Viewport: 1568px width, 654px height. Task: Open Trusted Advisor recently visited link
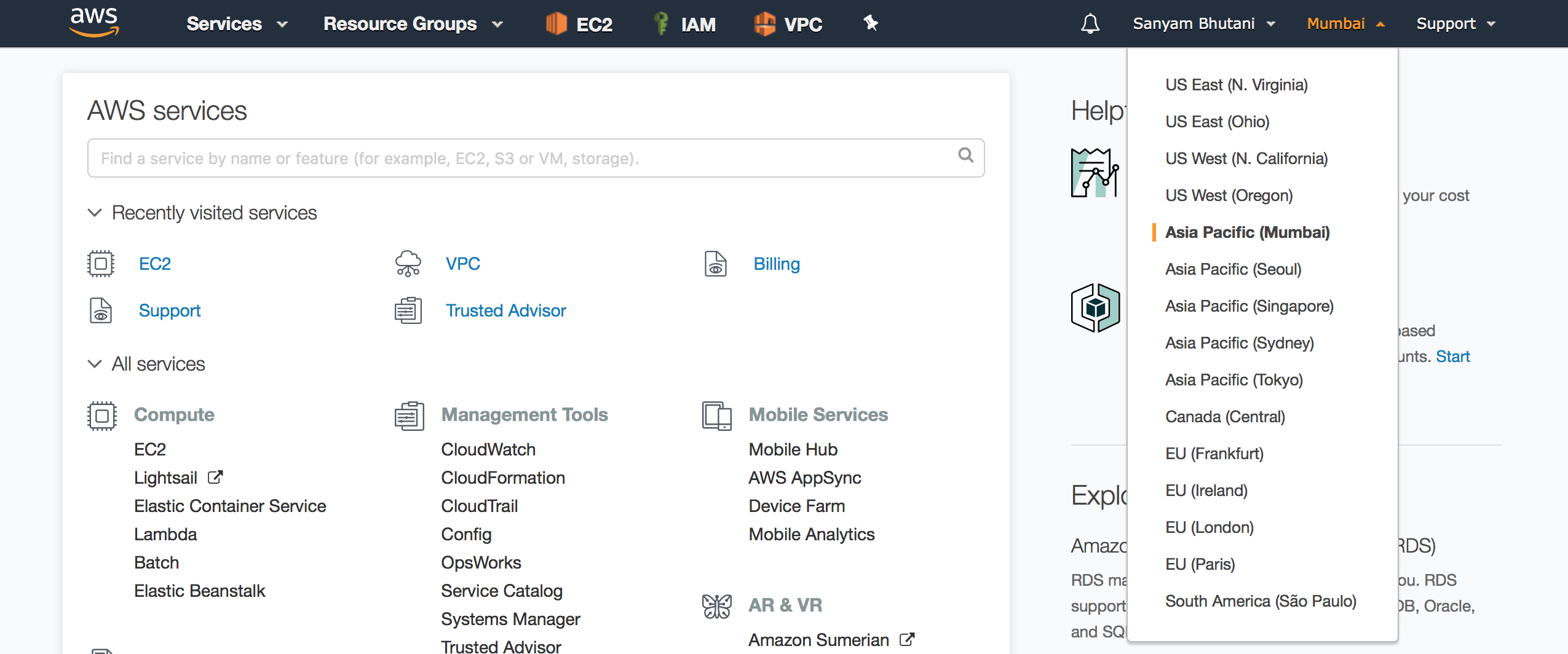[x=506, y=310]
